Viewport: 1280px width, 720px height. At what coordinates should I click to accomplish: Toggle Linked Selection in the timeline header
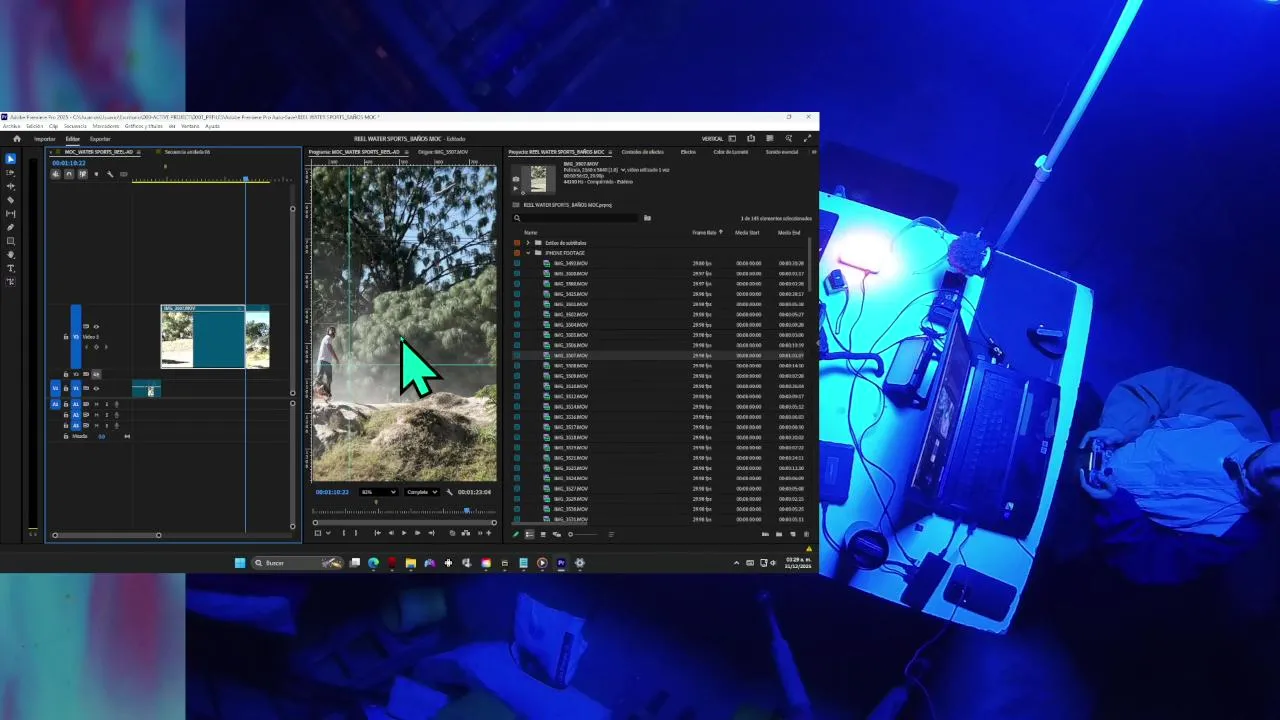point(82,174)
